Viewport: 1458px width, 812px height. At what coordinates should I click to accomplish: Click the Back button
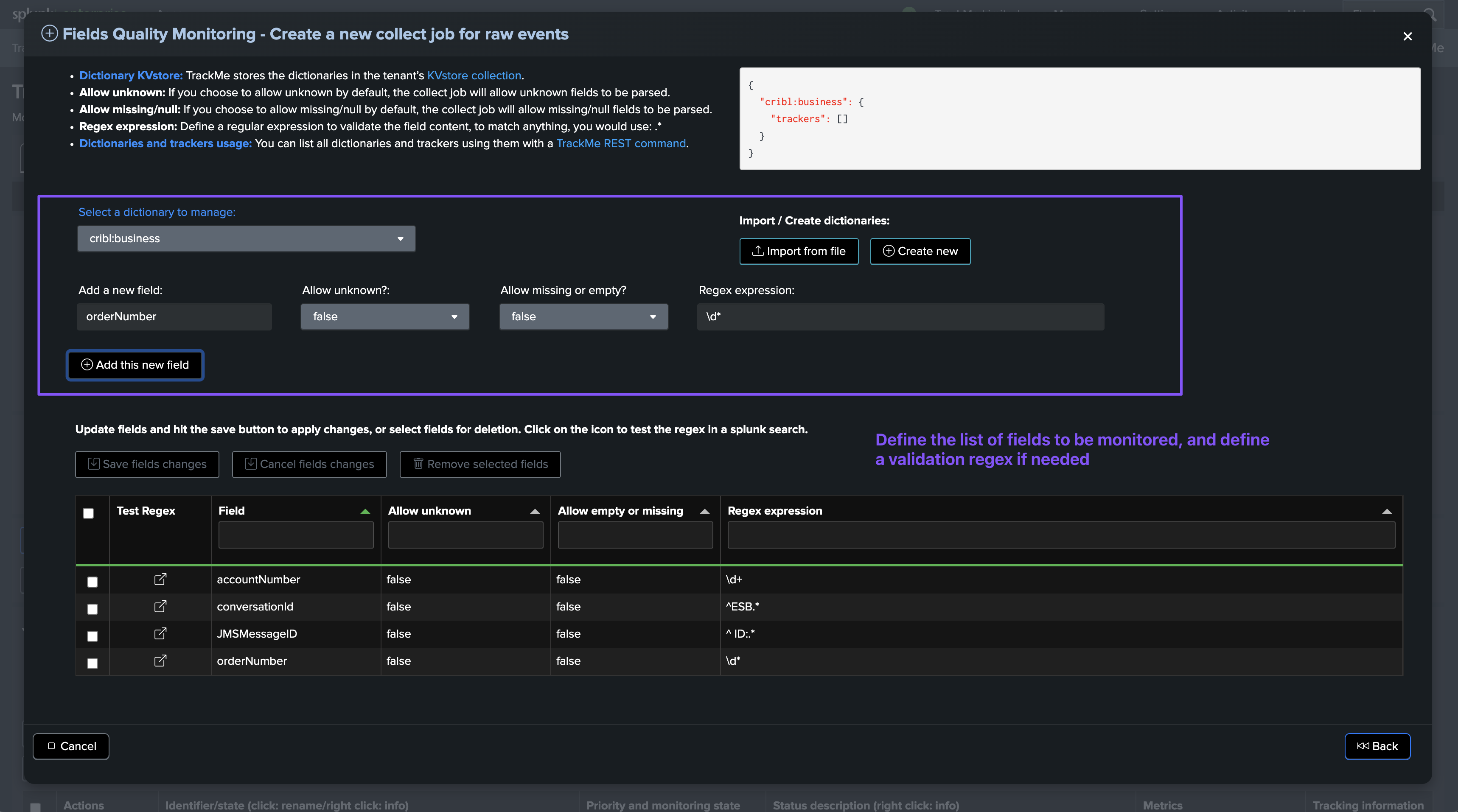pos(1377,746)
